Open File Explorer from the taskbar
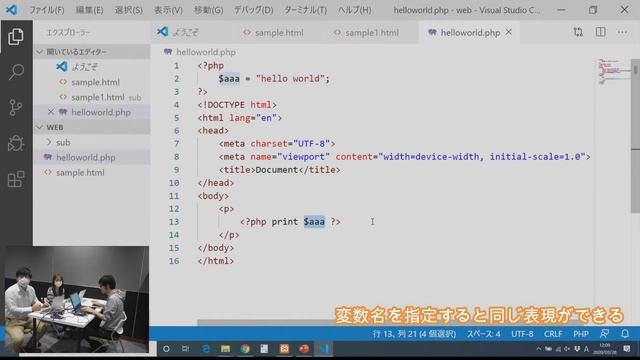The height and width of the screenshot is (360, 640). tap(225, 349)
